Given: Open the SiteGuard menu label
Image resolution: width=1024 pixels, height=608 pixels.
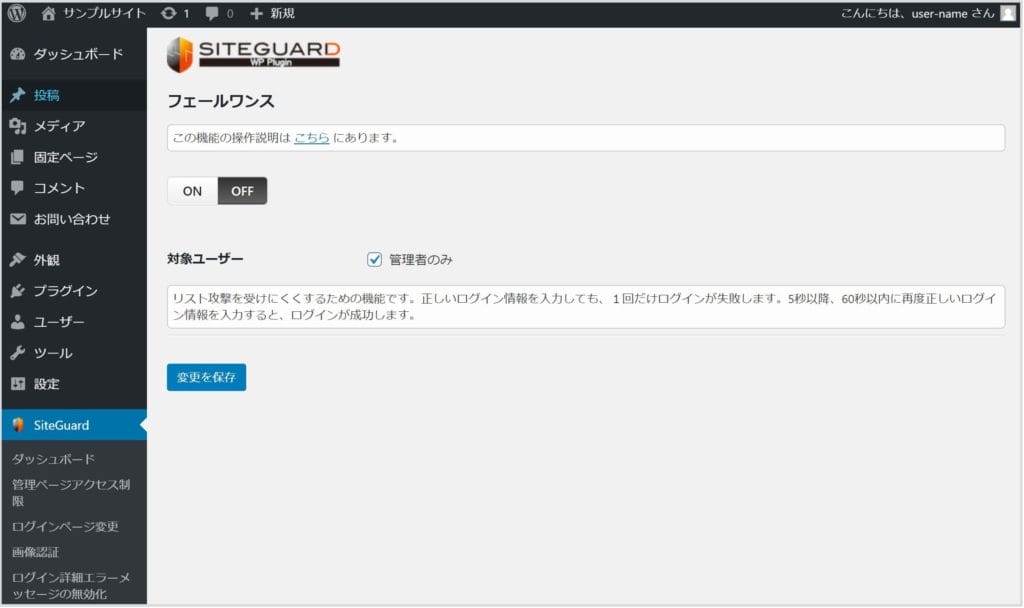Looking at the screenshot, I should 61,425.
